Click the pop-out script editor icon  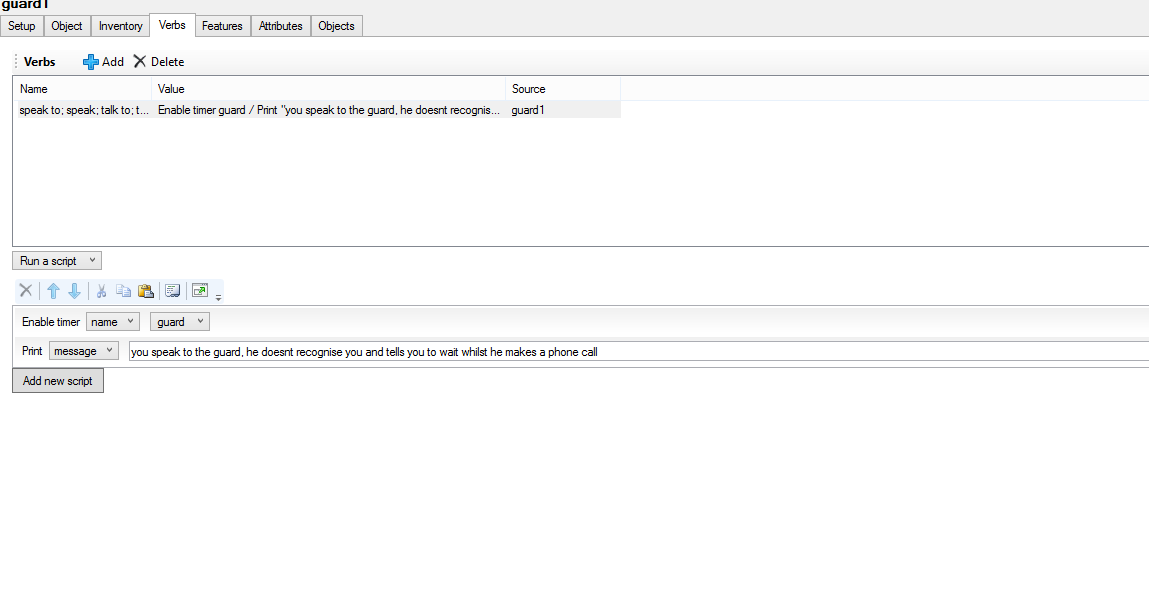[200, 291]
